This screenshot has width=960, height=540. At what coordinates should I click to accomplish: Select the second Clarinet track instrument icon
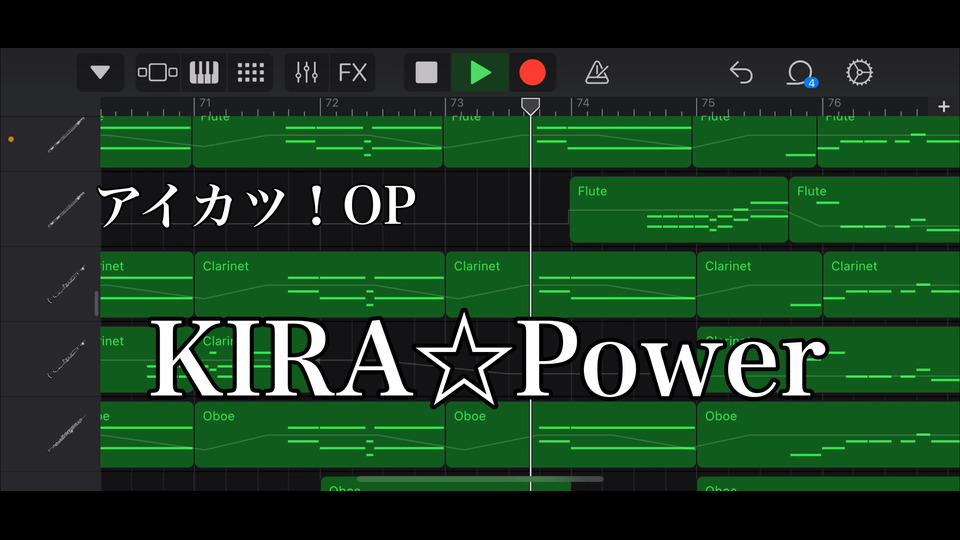coord(66,359)
